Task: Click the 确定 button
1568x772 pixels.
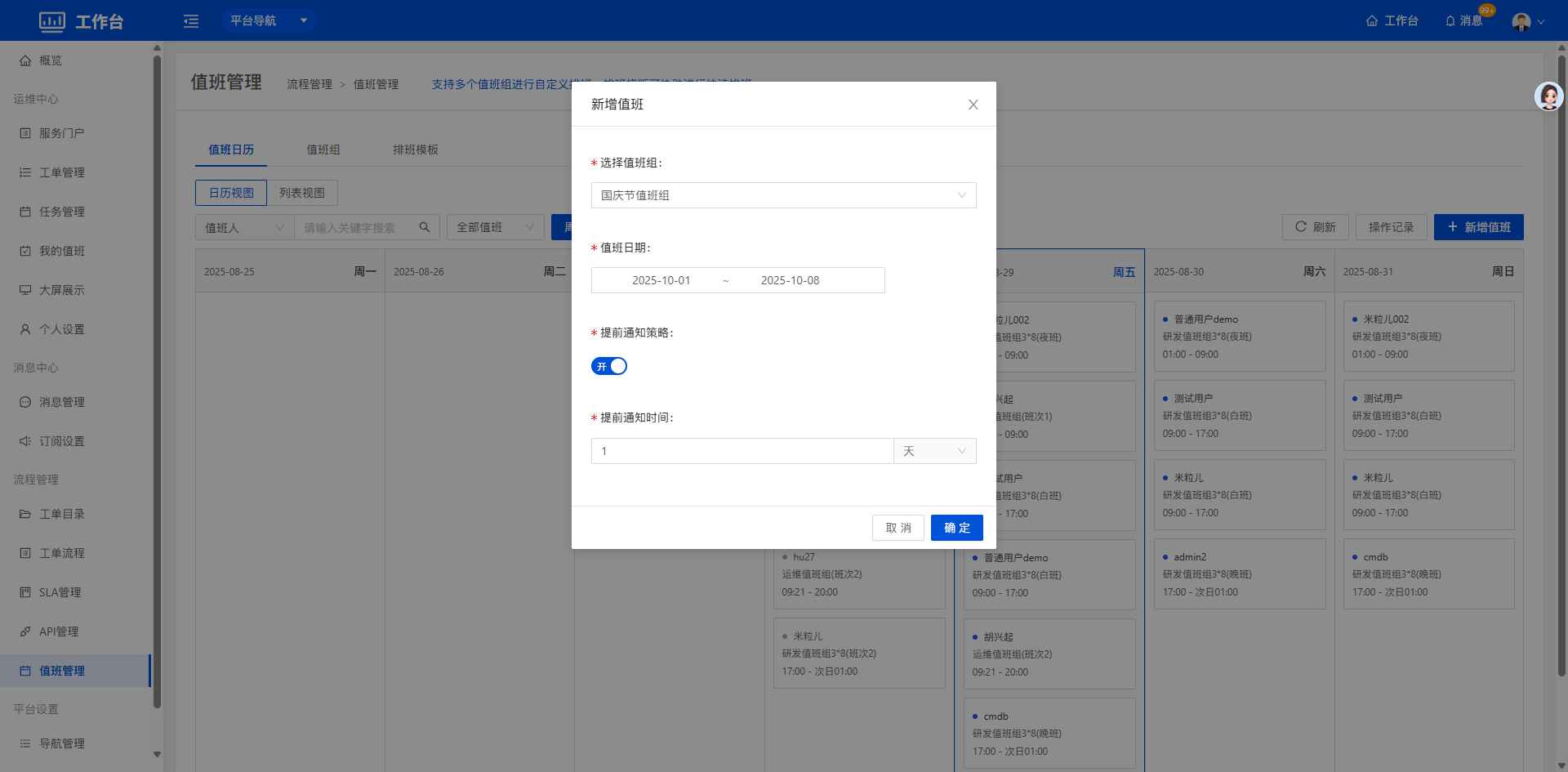Action: click(x=956, y=528)
